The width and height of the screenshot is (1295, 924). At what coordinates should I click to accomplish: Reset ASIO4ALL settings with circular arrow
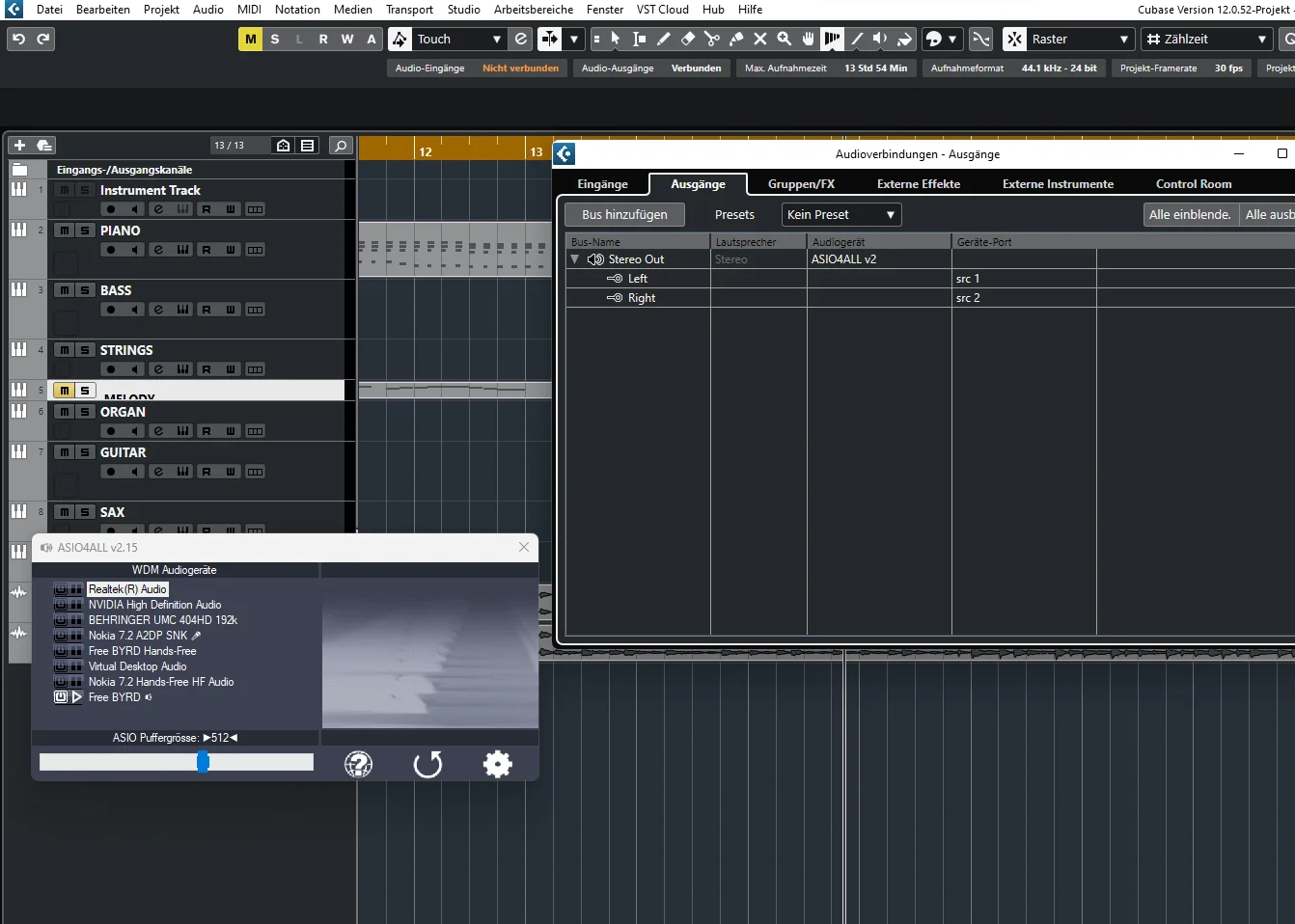(427, 764)
